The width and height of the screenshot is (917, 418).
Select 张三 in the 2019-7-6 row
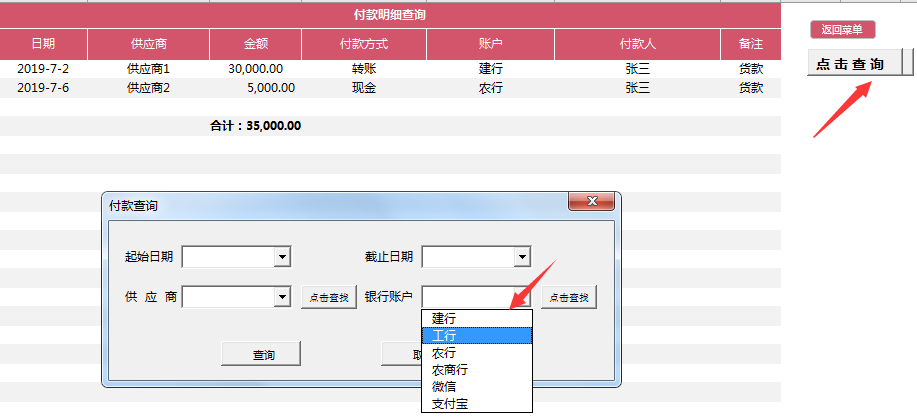pos(637,88)
